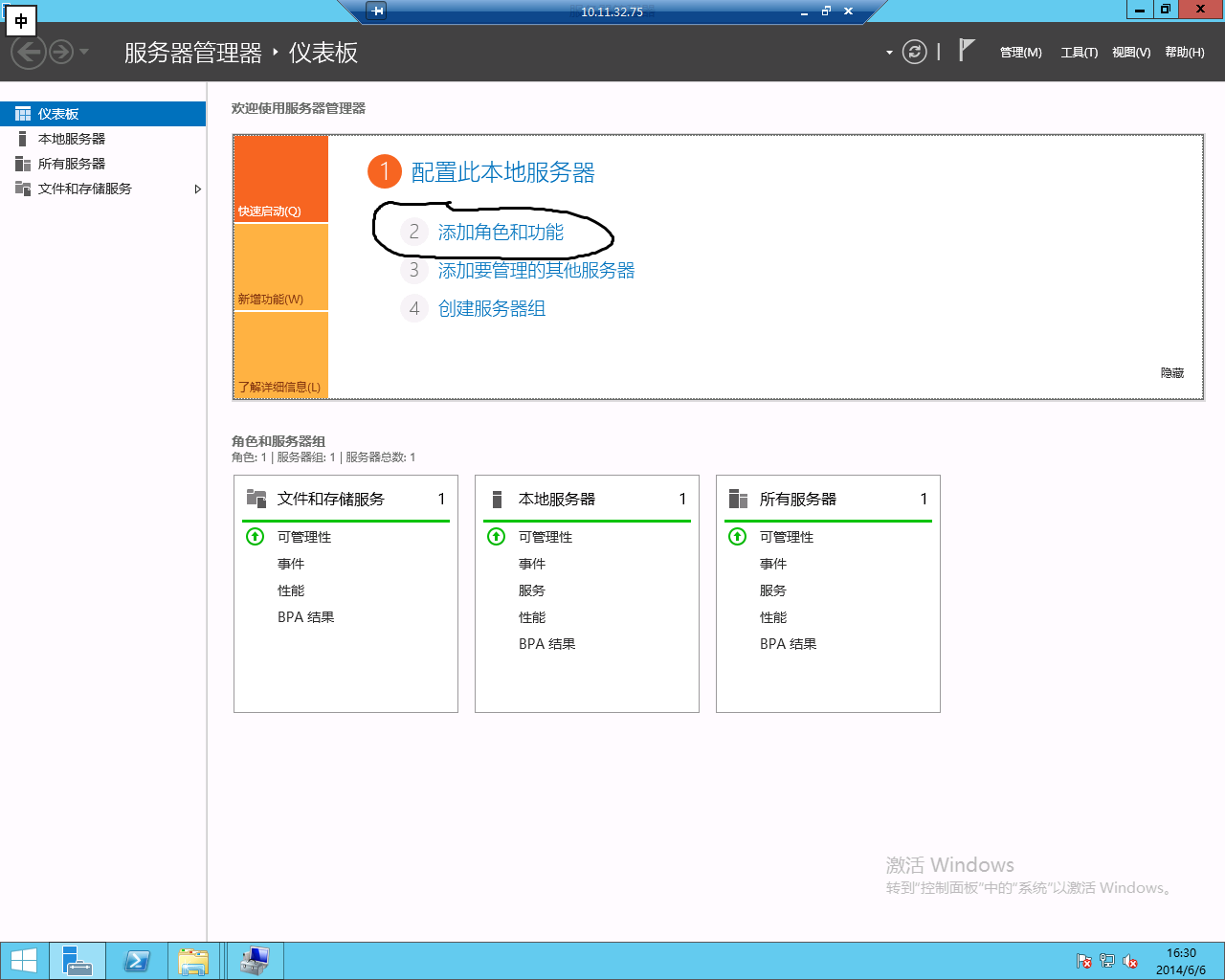Expand the 文件和存储服务 sidebar arrow
Viewport: 1225px width, 980px height.
tap(198, 189)
